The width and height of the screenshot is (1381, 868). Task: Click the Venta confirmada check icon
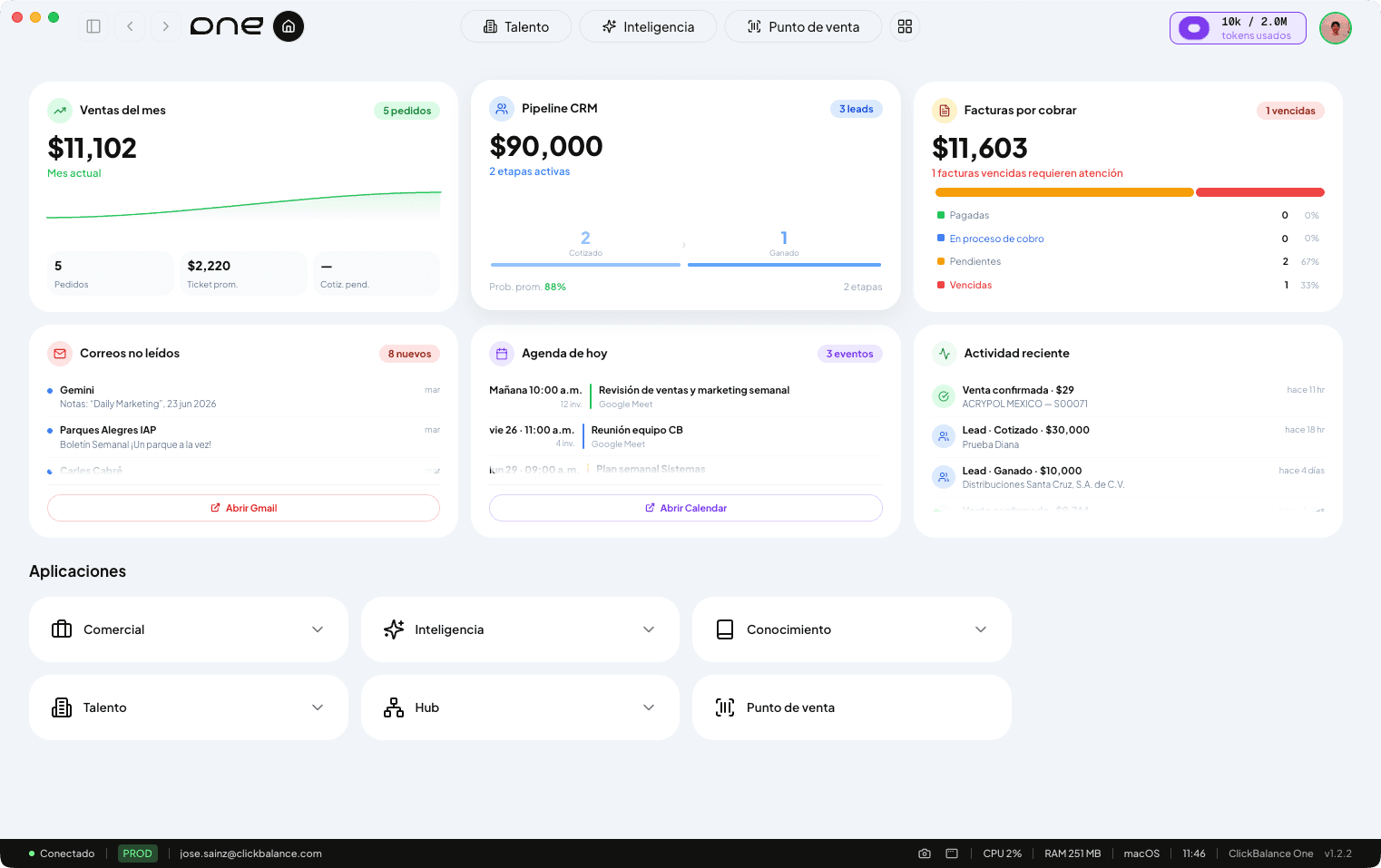coord(944,396)
